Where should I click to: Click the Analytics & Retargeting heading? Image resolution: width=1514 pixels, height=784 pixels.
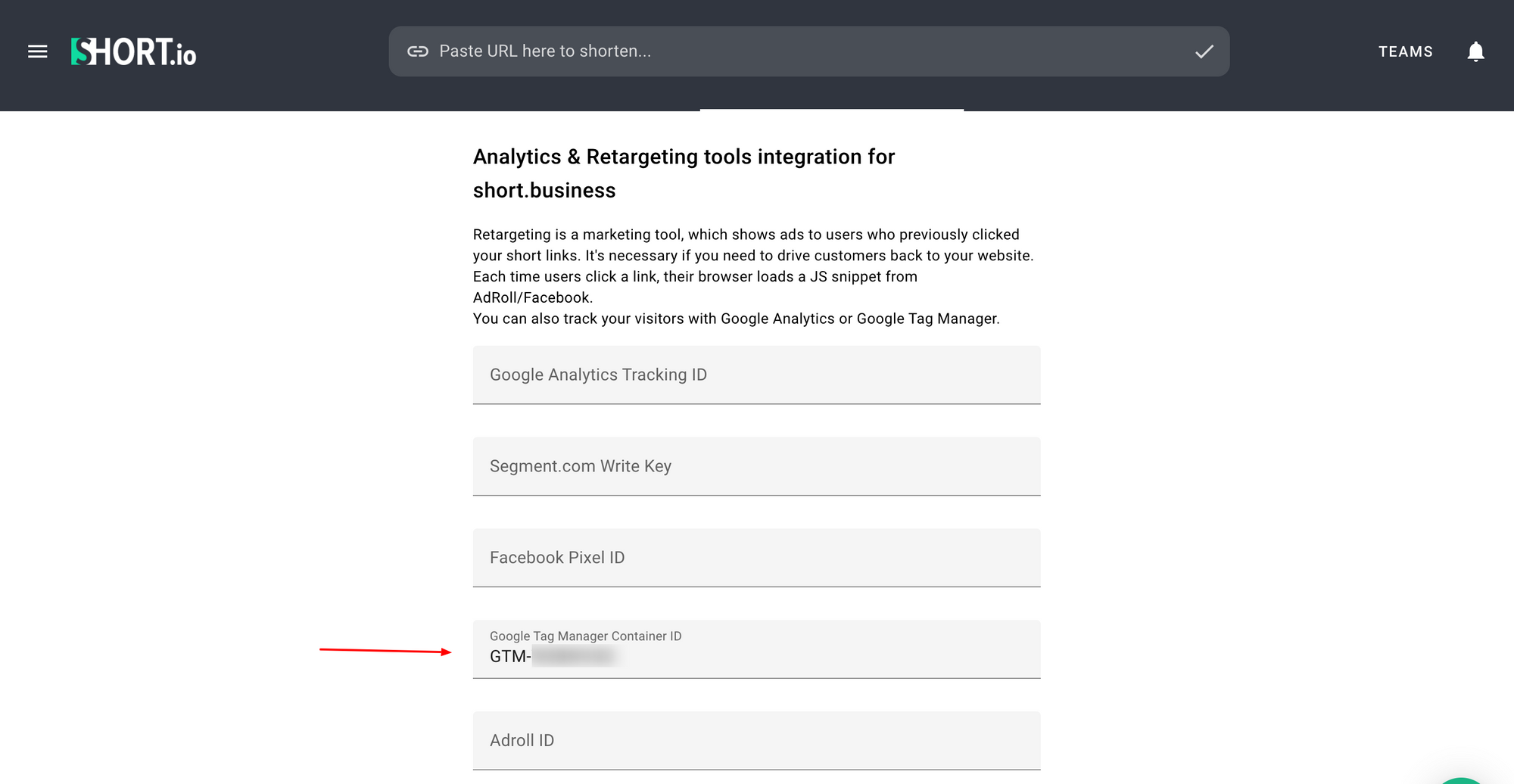[x=684, y=157]
